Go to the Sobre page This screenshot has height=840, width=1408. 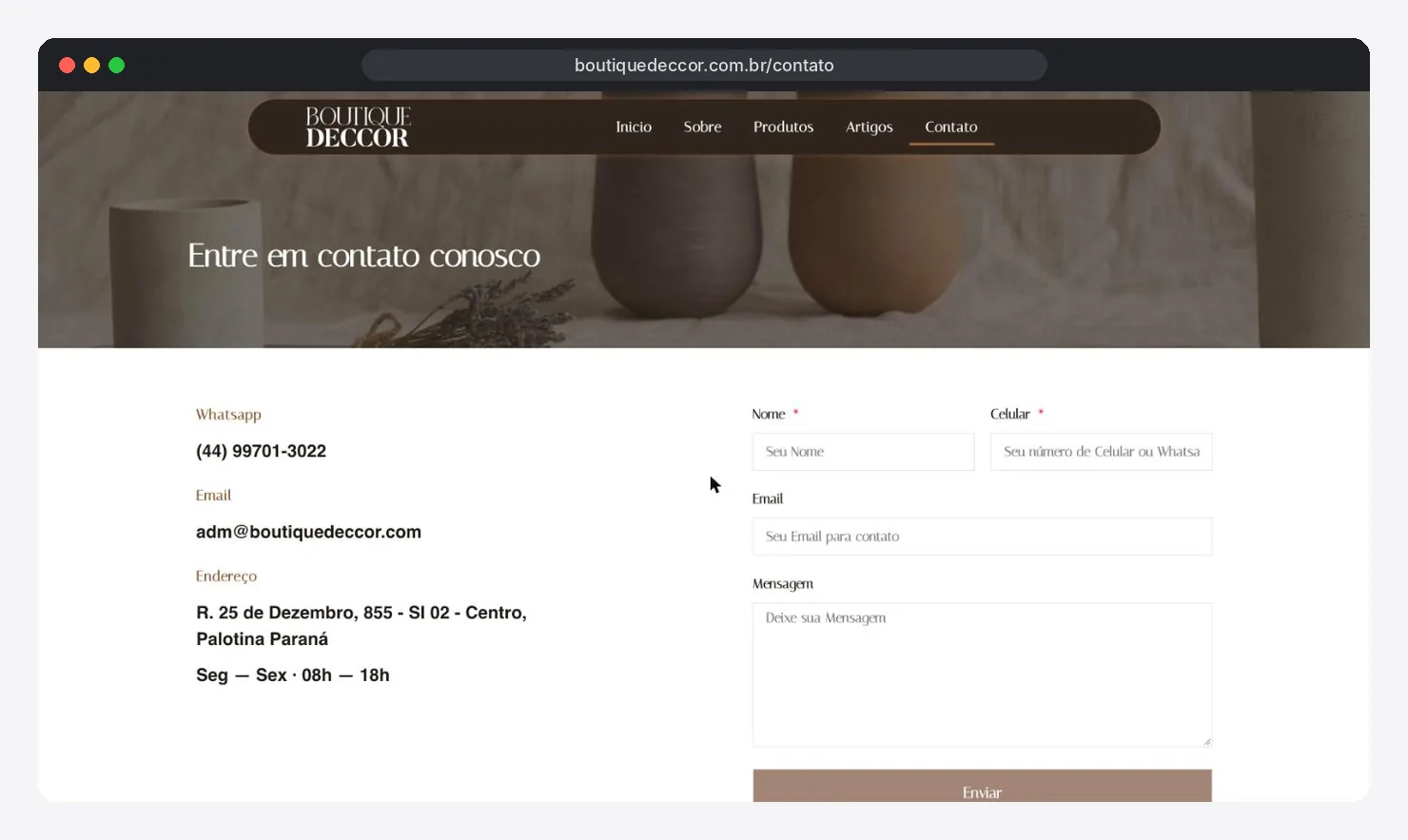pyautogui.click(x=702, y=127)
